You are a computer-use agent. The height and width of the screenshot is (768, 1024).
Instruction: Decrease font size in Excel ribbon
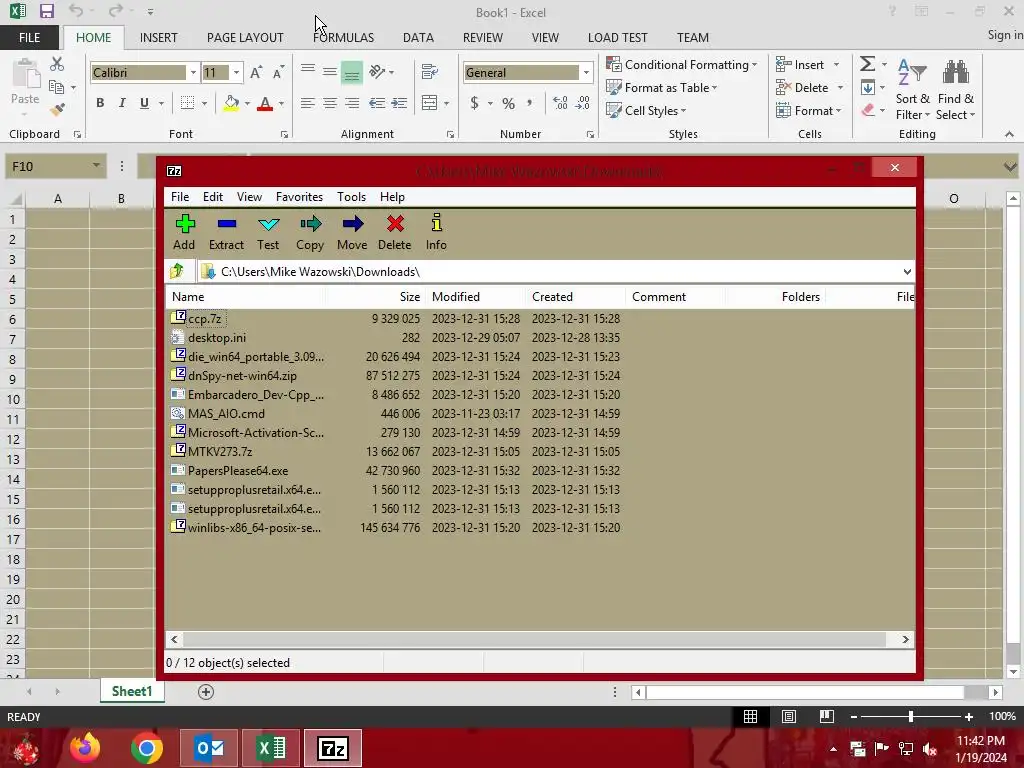278,72
